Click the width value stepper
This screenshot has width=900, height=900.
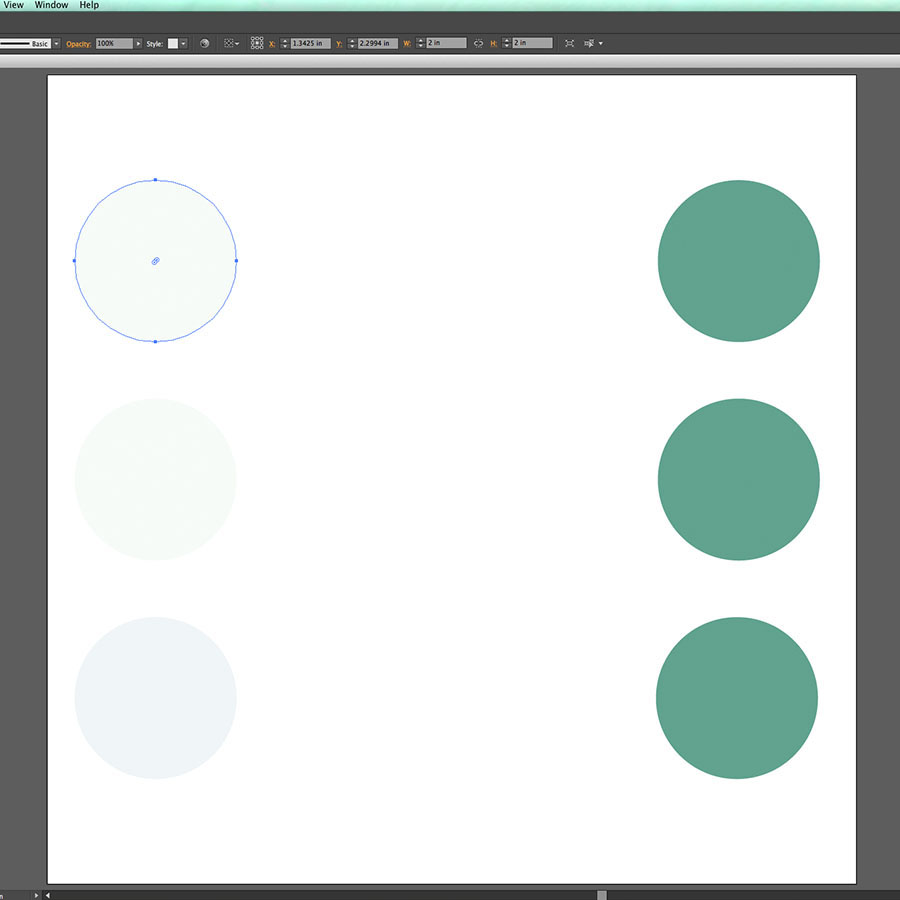point(420,43)
